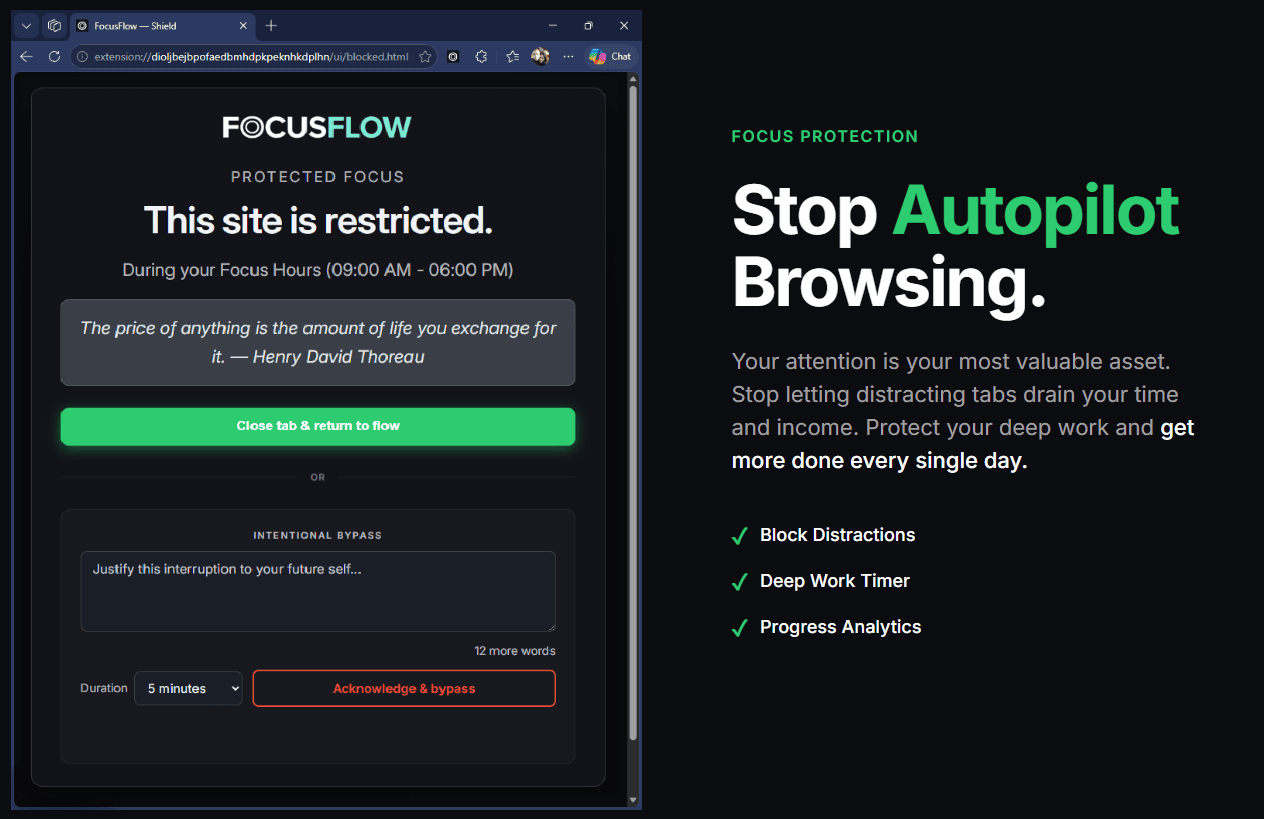The height and width of the screenshot is (819, 1264).
Task: Click the "Progress Analytics" feature text
Action: coord(841,627)
